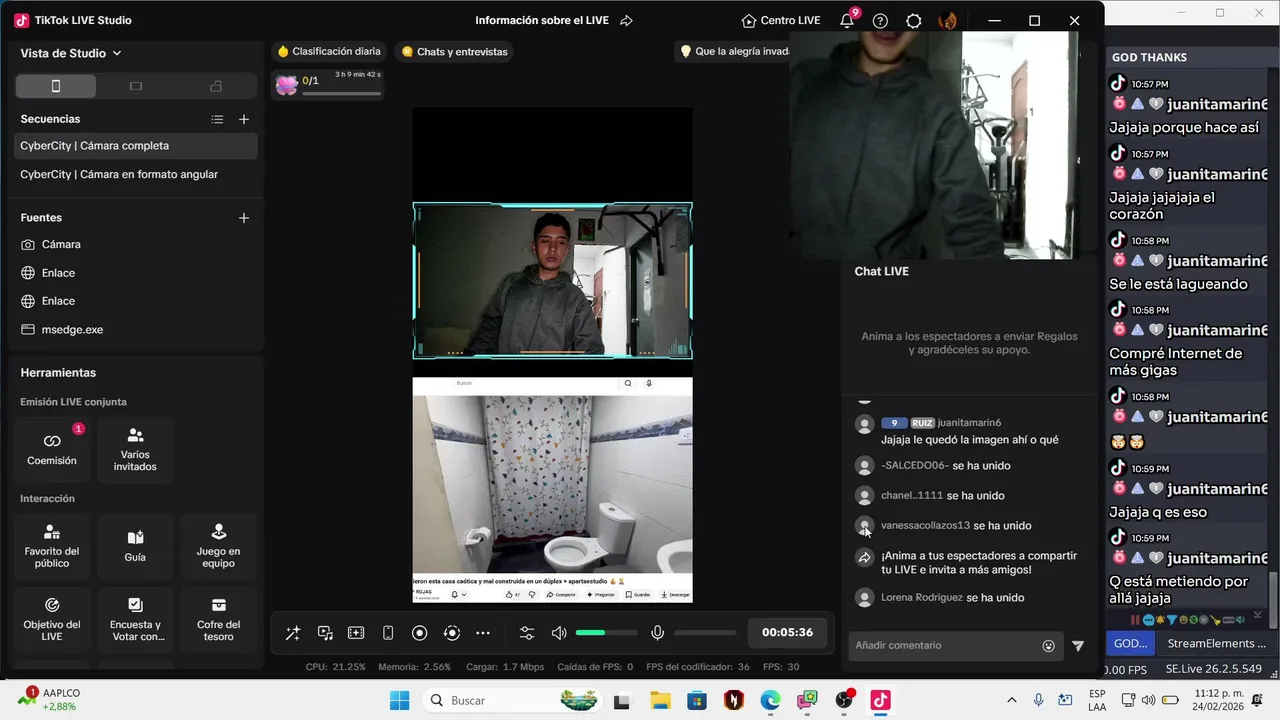Open the Coemisión tool
Screen dimensions: 1280x720
(52, 450)
